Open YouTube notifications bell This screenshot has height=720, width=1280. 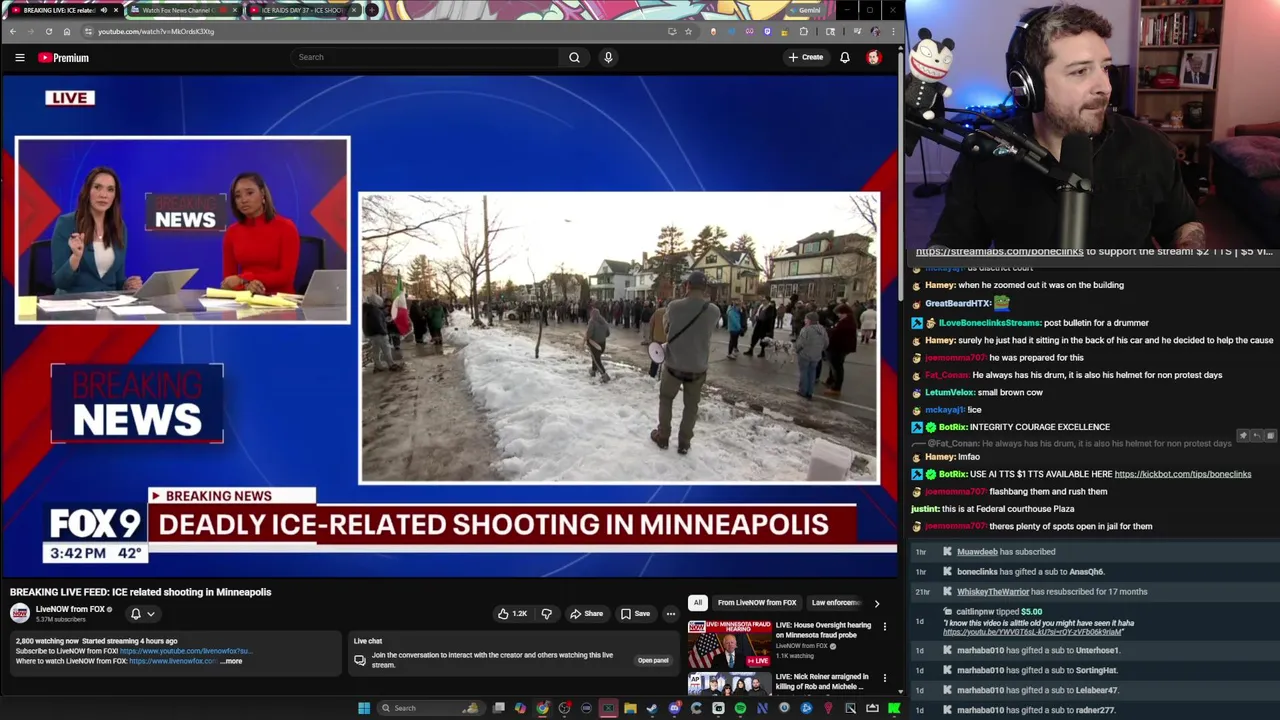point(845,57)
